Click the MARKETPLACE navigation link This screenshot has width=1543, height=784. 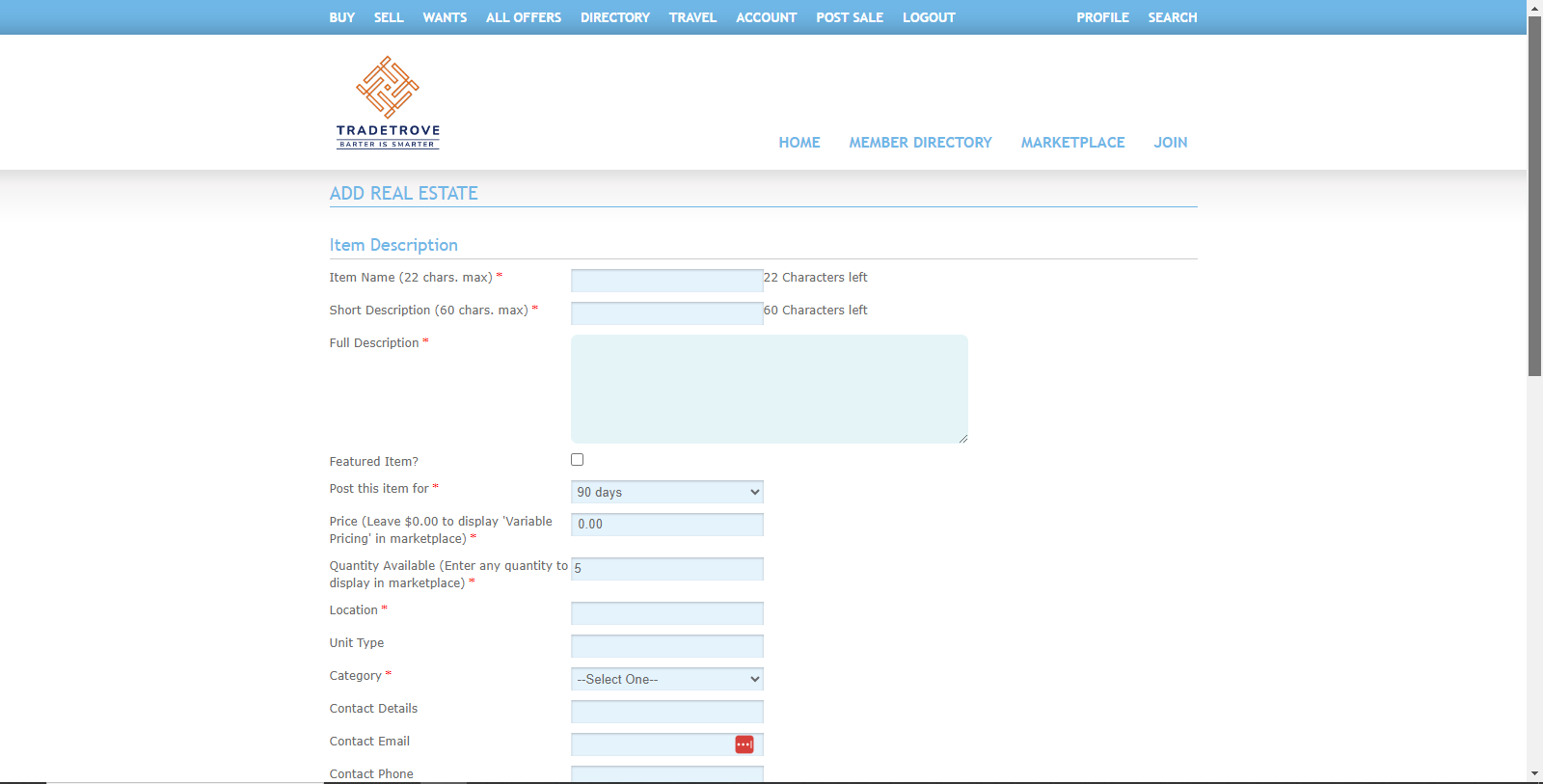tap(1072, 143)
